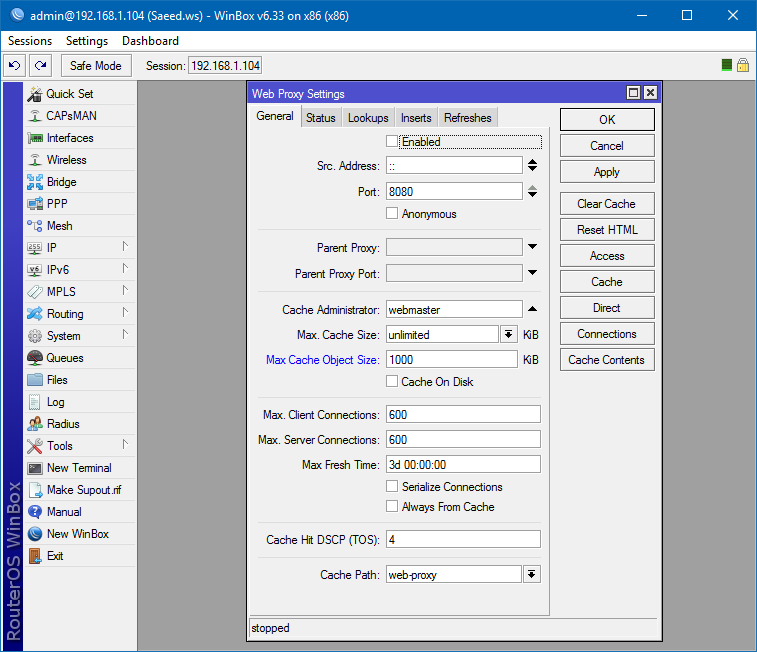Switch to the Lookups tab
Viewport: 757px width, 652px height.
point(368,118)
